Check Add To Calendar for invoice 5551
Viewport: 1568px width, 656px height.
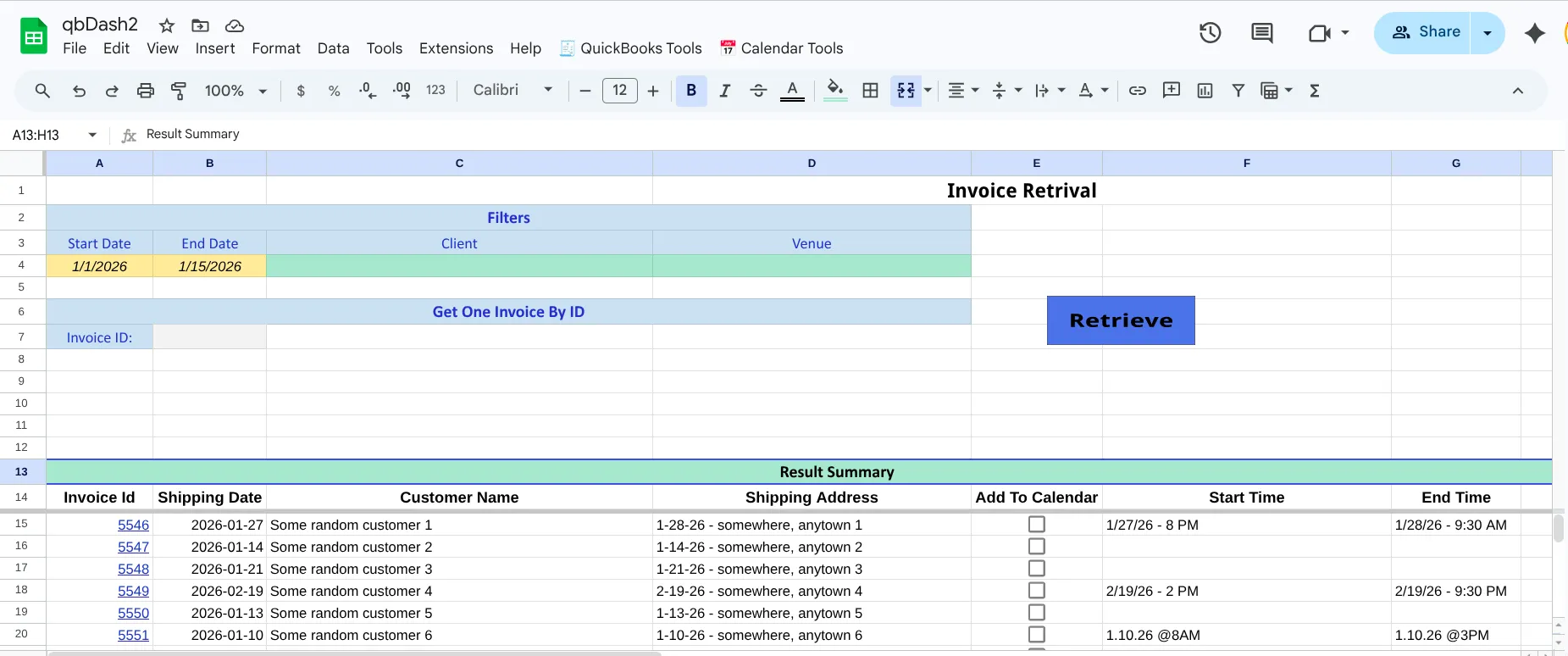coord(1036,635)
